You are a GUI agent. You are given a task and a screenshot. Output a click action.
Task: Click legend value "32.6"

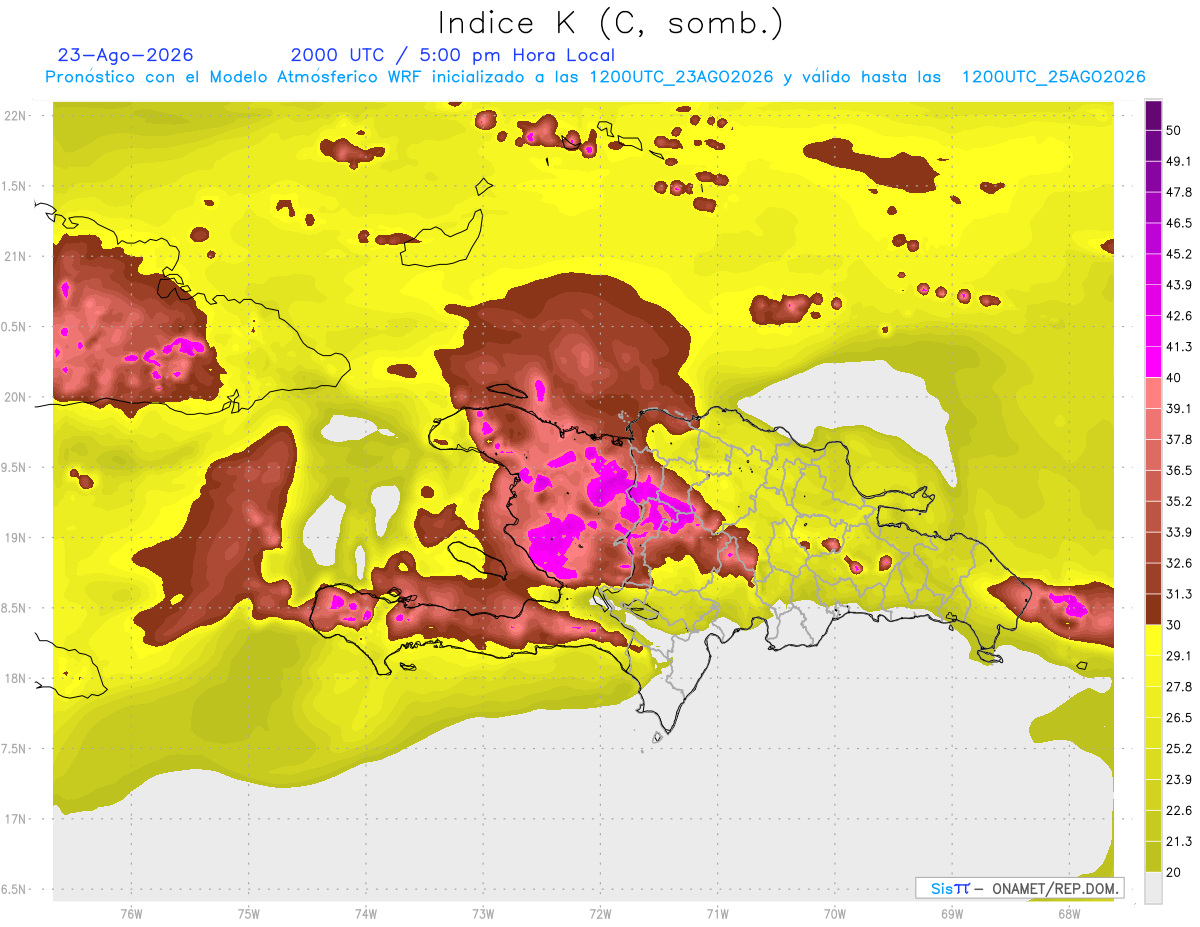1178,563
